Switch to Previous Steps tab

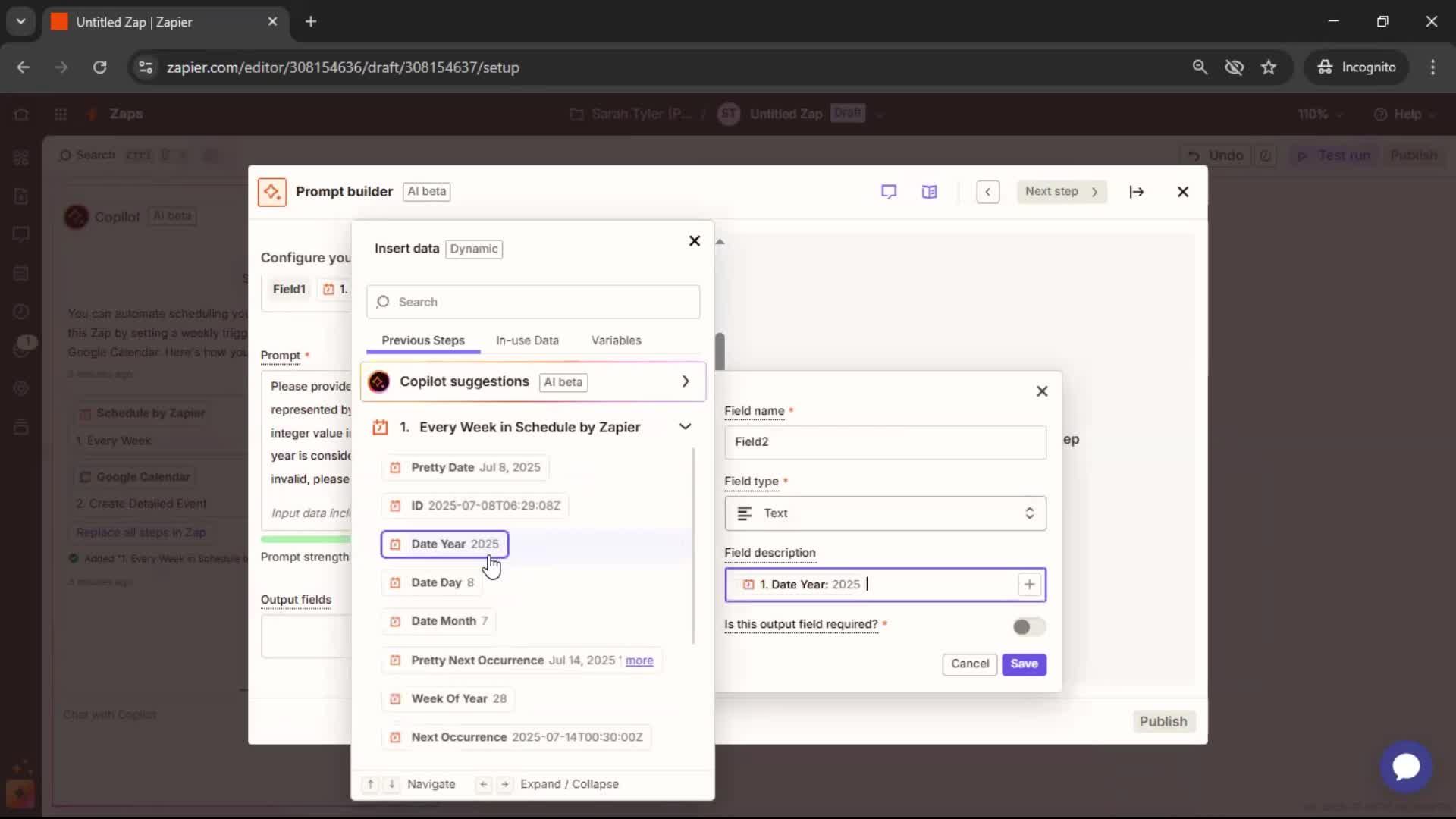[423, 340]
